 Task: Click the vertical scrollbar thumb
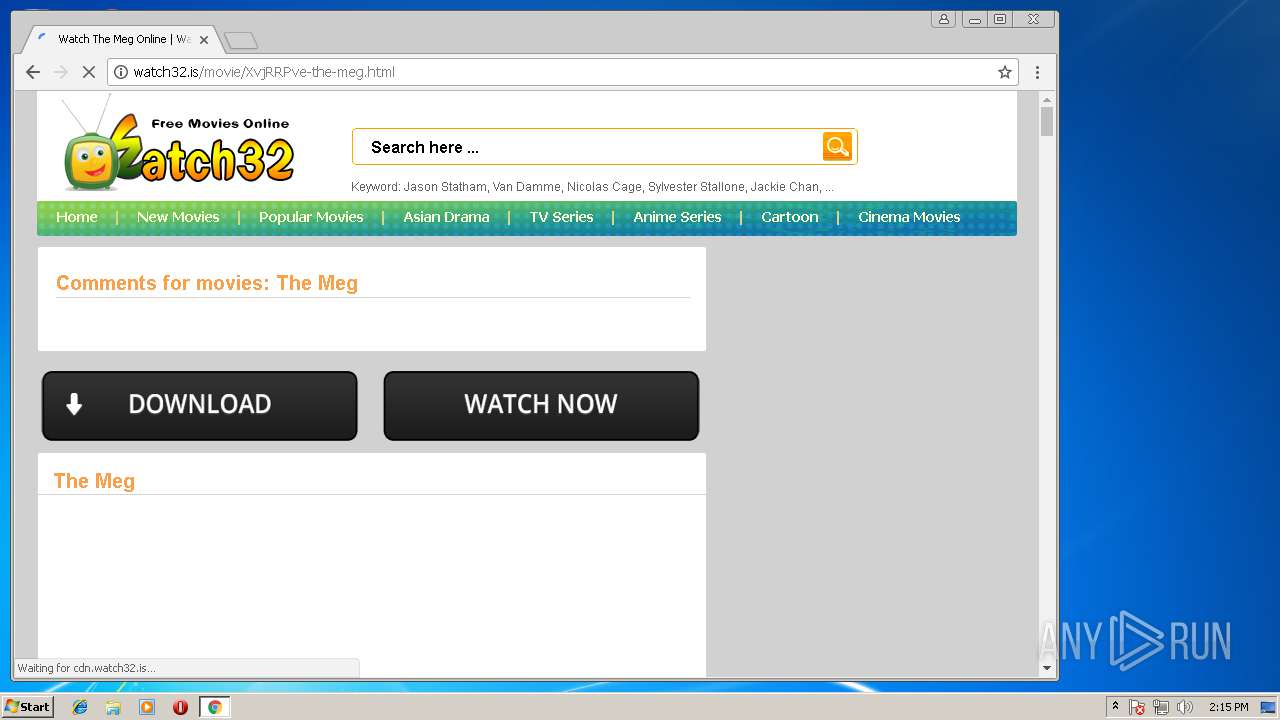click(x=1047, y=121)
